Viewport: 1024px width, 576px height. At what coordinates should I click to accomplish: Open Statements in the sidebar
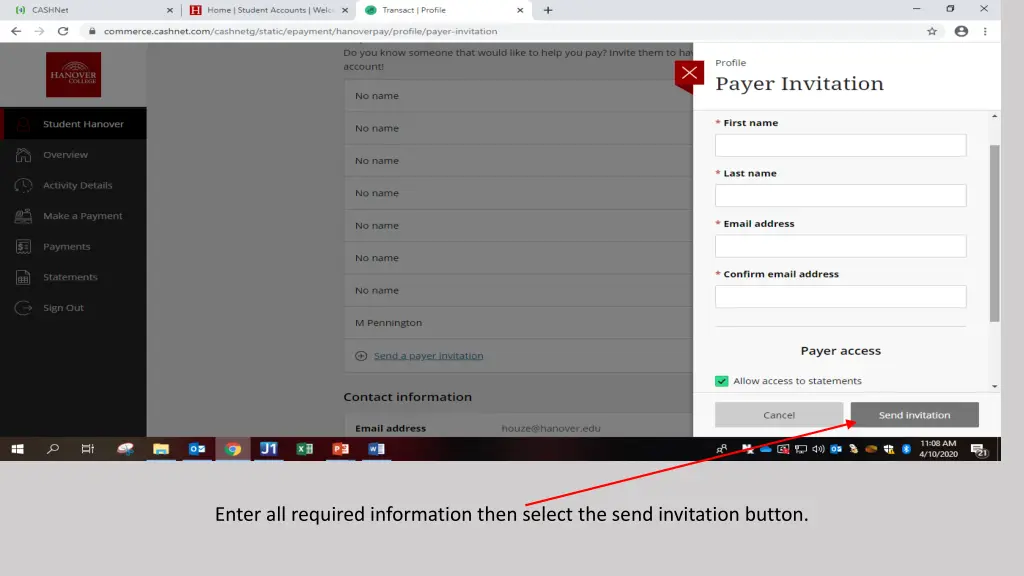pyautogui.click(x=73, y=277)
